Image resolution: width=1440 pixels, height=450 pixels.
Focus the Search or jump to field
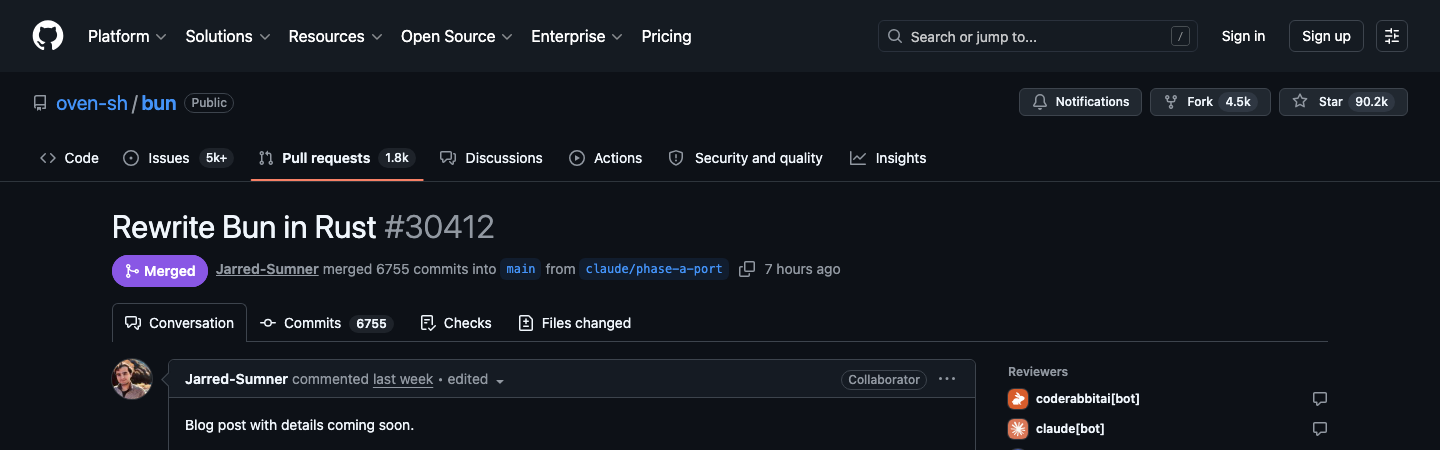[1038, 36]
